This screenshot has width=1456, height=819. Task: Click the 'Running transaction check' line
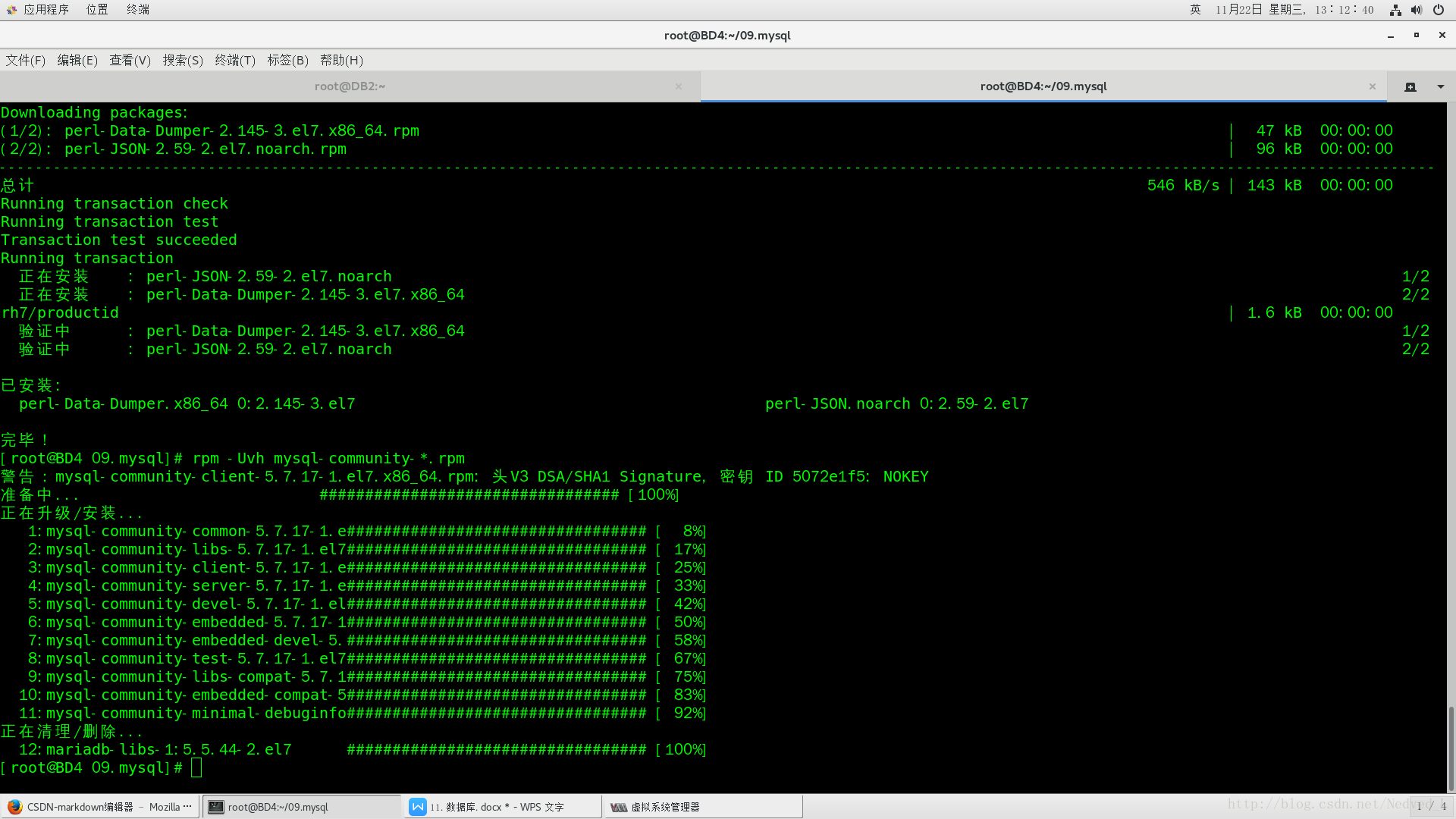[115, 204]
